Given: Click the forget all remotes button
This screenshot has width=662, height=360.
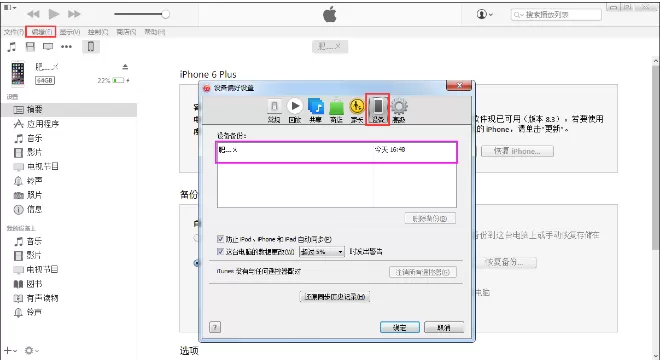Looking at the screenshot, I should pyautogui.click(x=423, y=272).
